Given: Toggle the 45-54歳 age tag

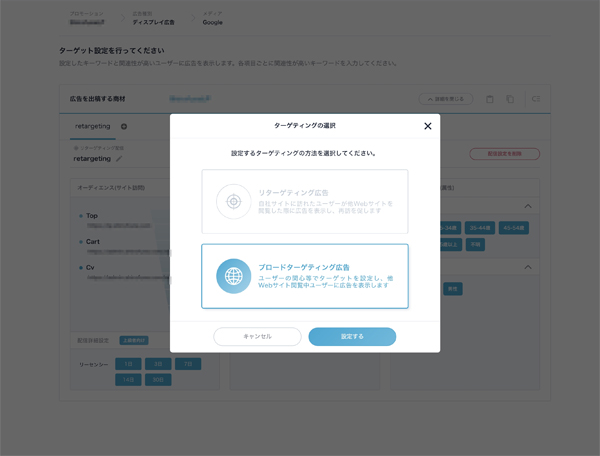Looking at the screenshot, I should [514, 228].
